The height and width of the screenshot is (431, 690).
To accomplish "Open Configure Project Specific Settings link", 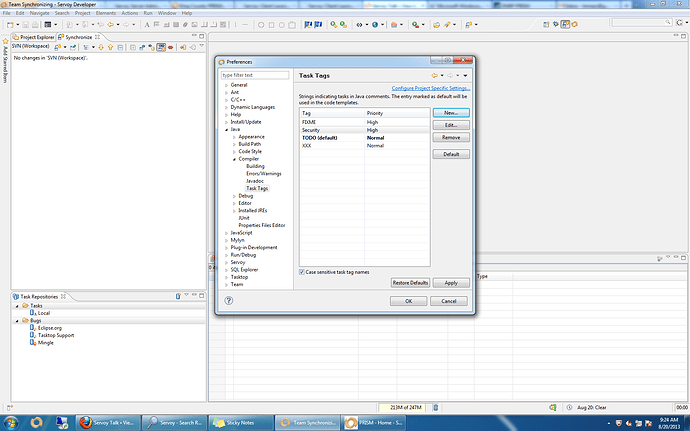I will click(x=431, y=88).
